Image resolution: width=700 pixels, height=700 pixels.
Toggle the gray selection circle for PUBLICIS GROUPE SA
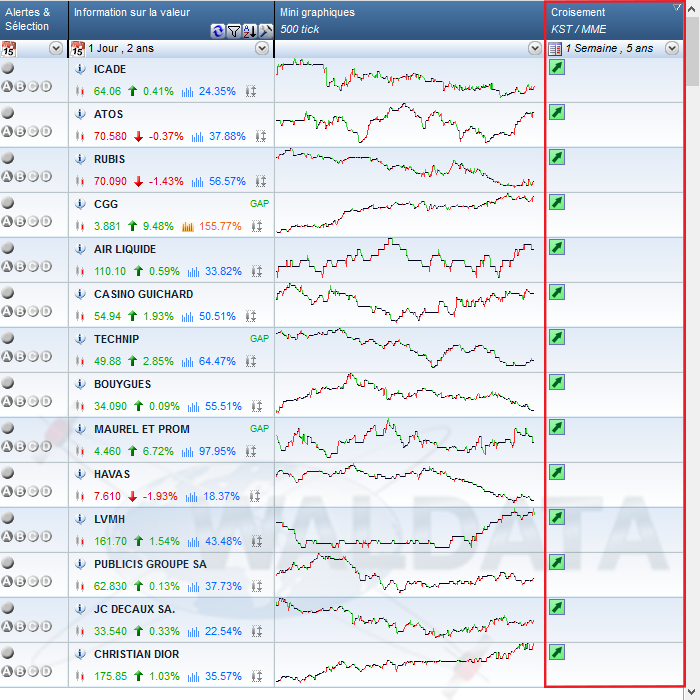[x=8, y=563]
